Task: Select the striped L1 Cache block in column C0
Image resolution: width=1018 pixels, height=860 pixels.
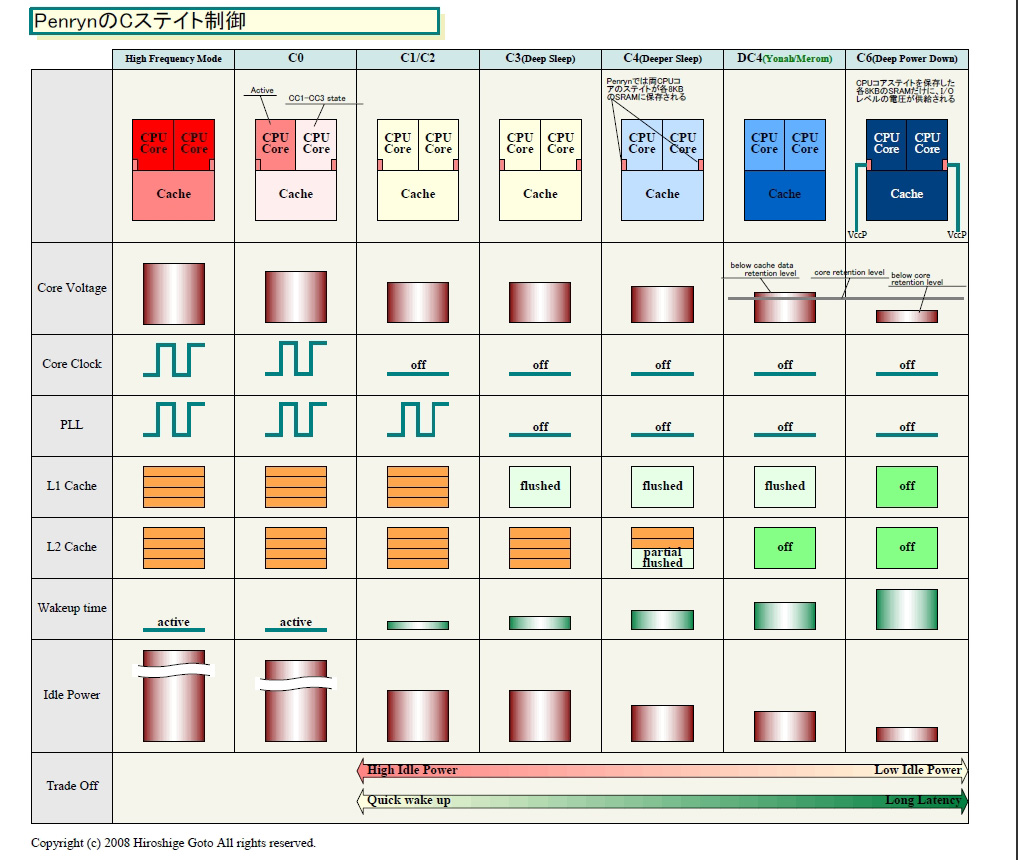Action: (295, 487)
